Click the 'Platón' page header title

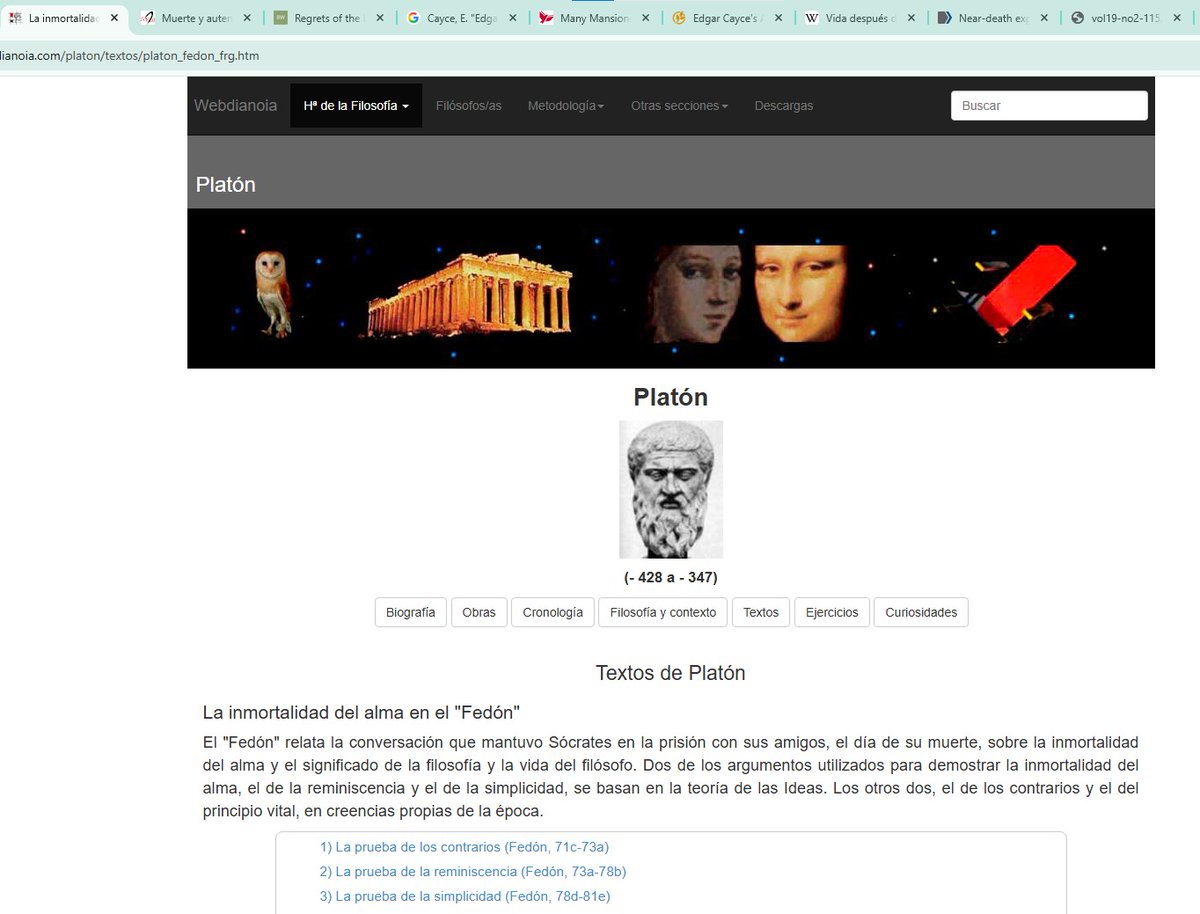pos(226,185)
